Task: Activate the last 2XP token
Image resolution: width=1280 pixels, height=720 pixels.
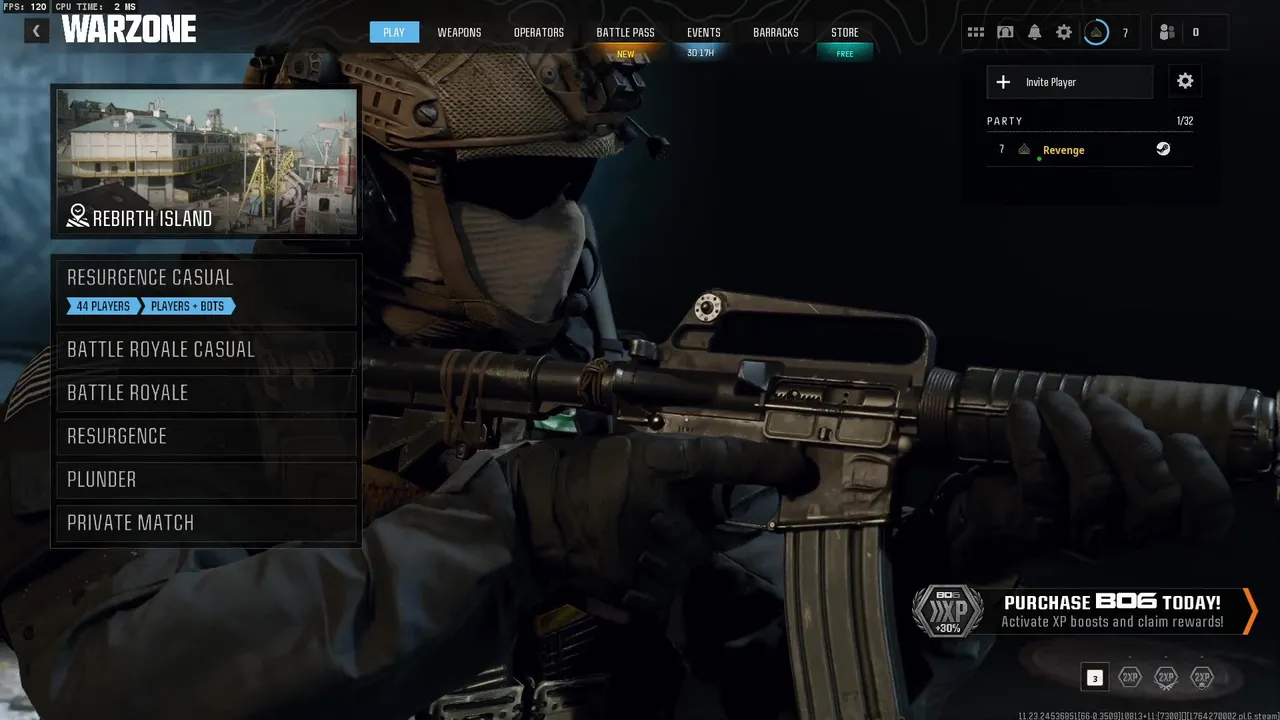Action: [1202, 678]
